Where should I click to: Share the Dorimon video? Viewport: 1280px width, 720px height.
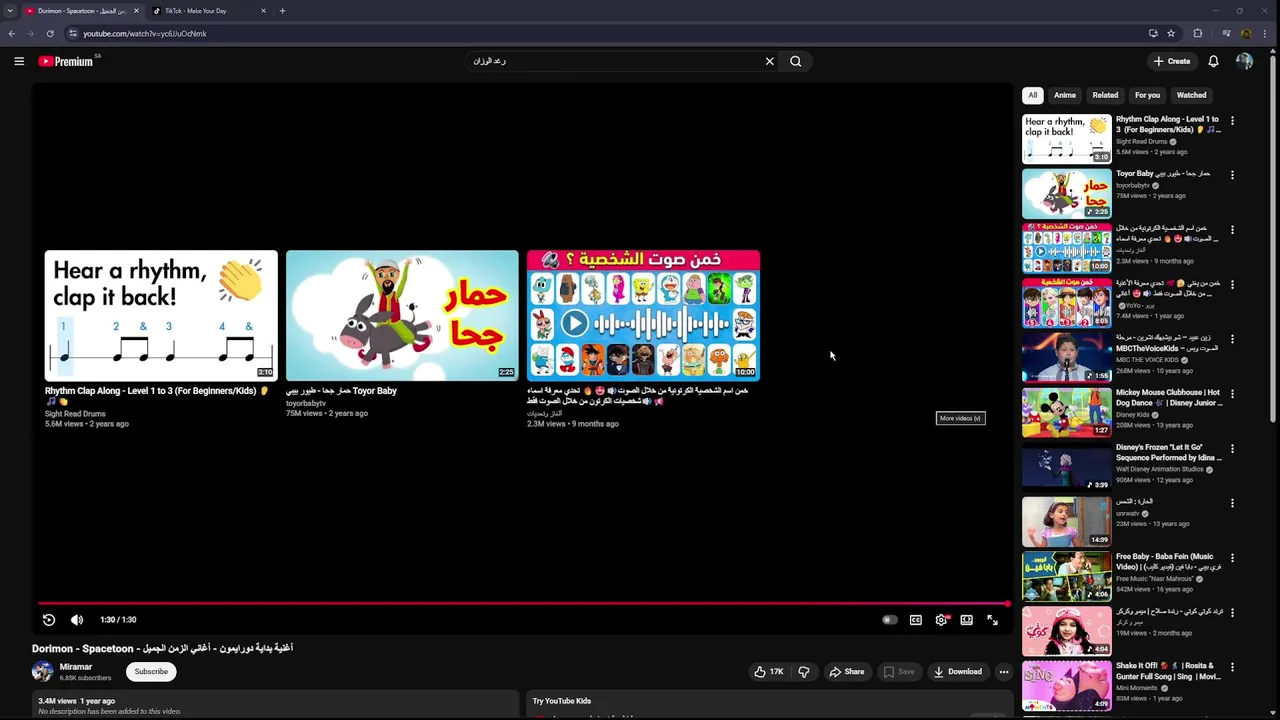click(846, 672)
